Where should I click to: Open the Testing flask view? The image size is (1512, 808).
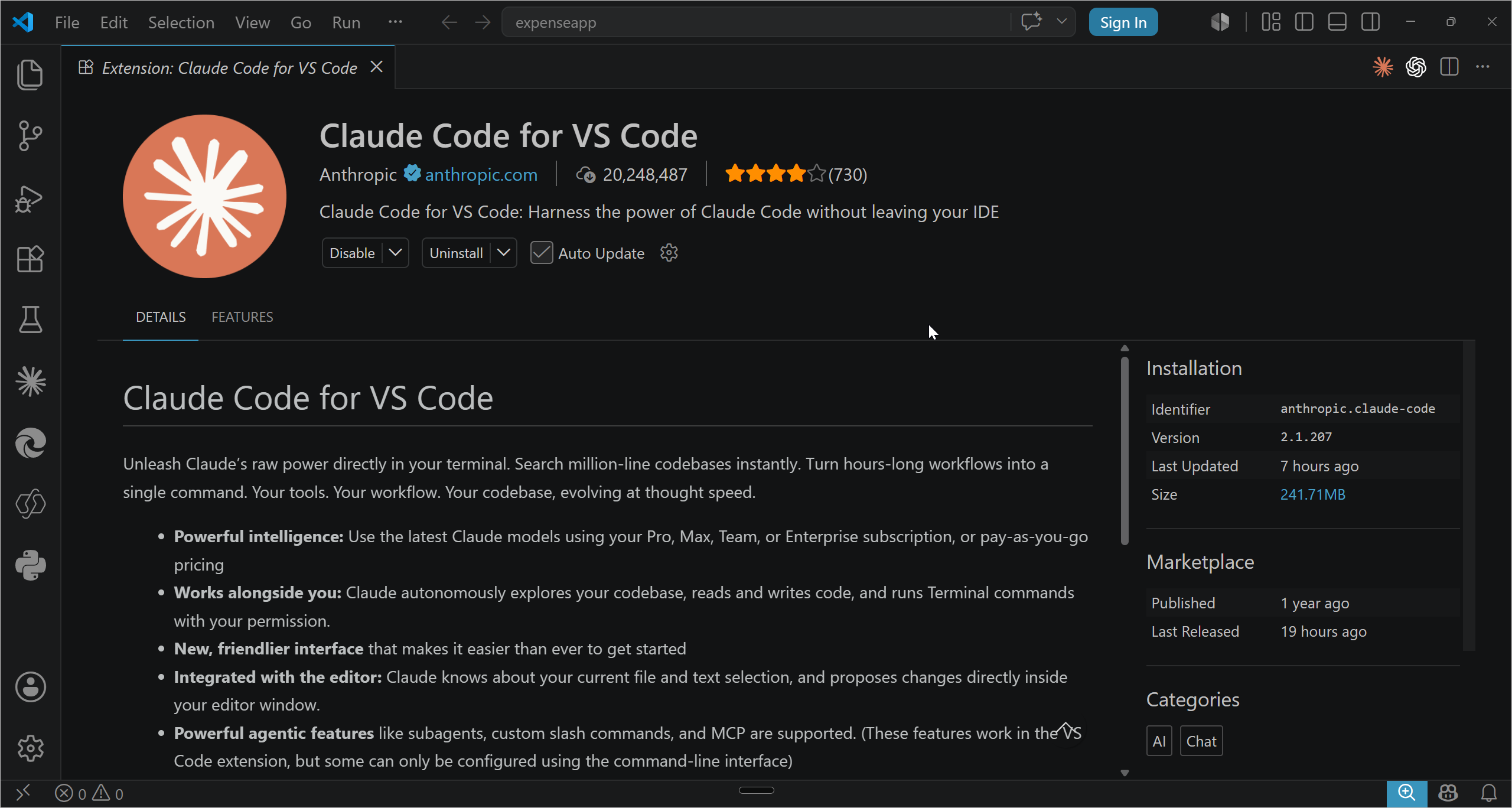pyautogui.click(x=30, y=320)
